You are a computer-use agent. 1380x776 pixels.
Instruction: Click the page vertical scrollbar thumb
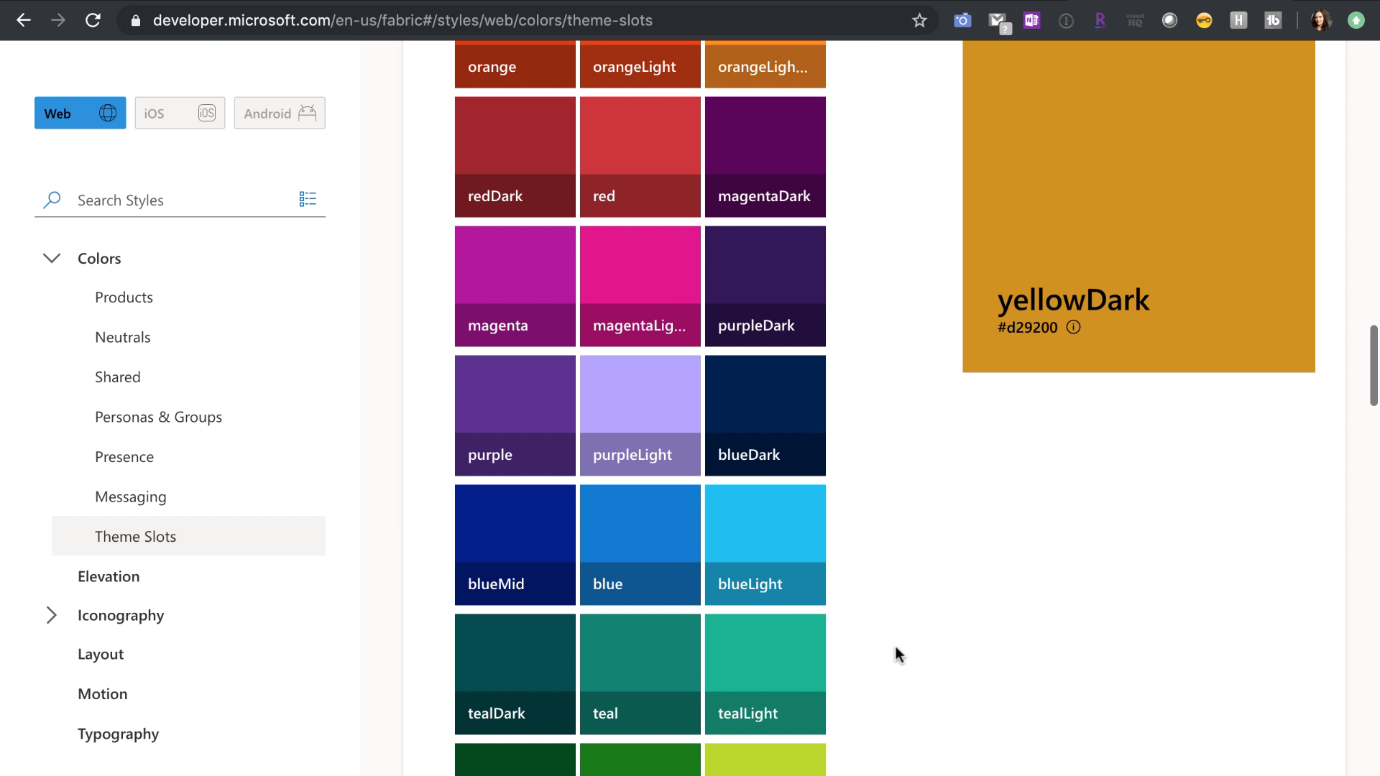tap(1374, 365)
